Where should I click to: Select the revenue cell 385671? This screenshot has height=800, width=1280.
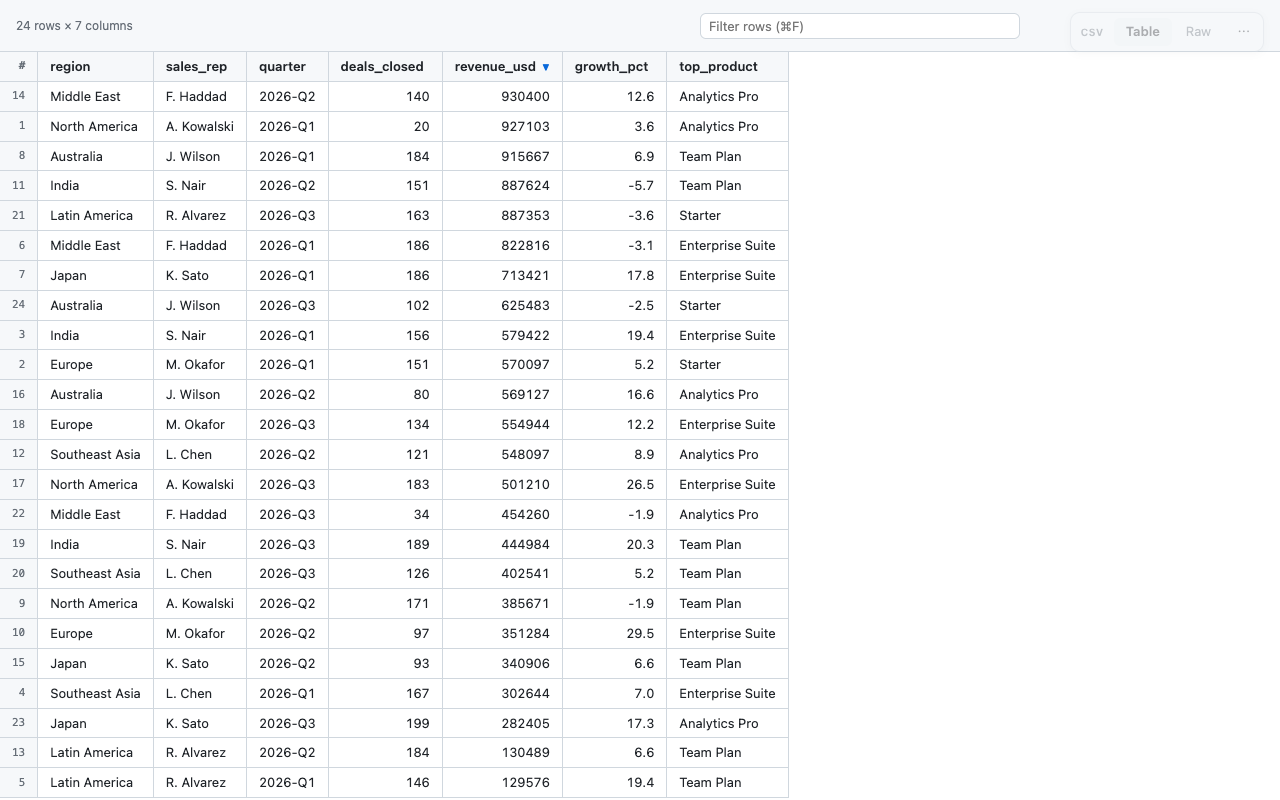pyautogui.click(x=502, y=604)
